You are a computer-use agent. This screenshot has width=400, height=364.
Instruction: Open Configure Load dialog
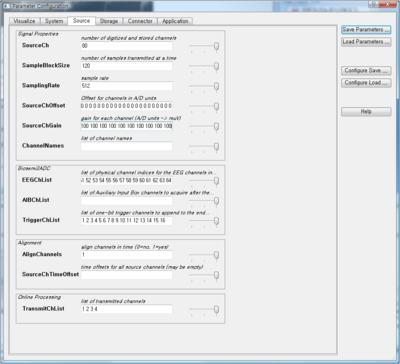tap(366, 83)
